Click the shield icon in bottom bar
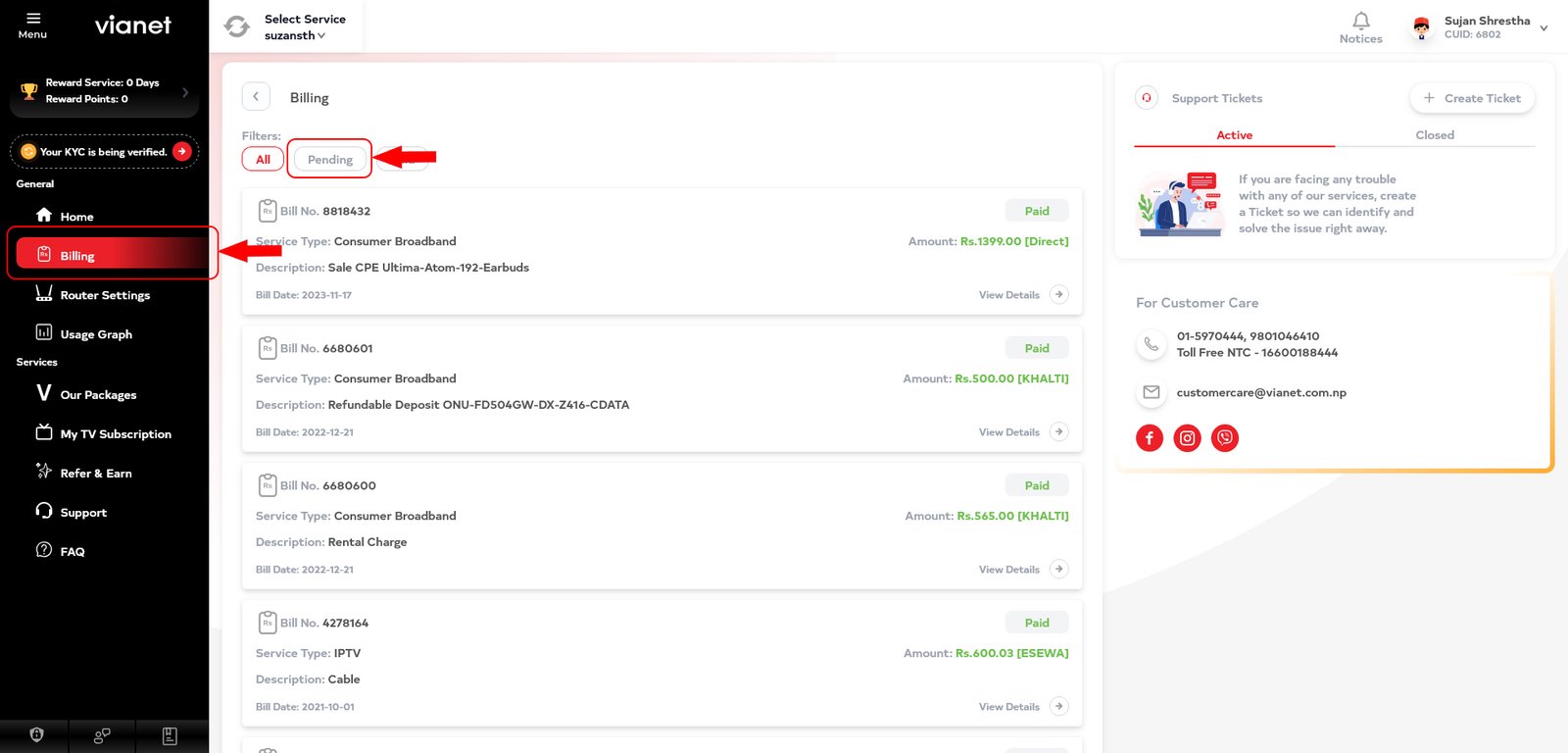The height and width of the screenshot is (753, 1568). (x=36, y=735)
